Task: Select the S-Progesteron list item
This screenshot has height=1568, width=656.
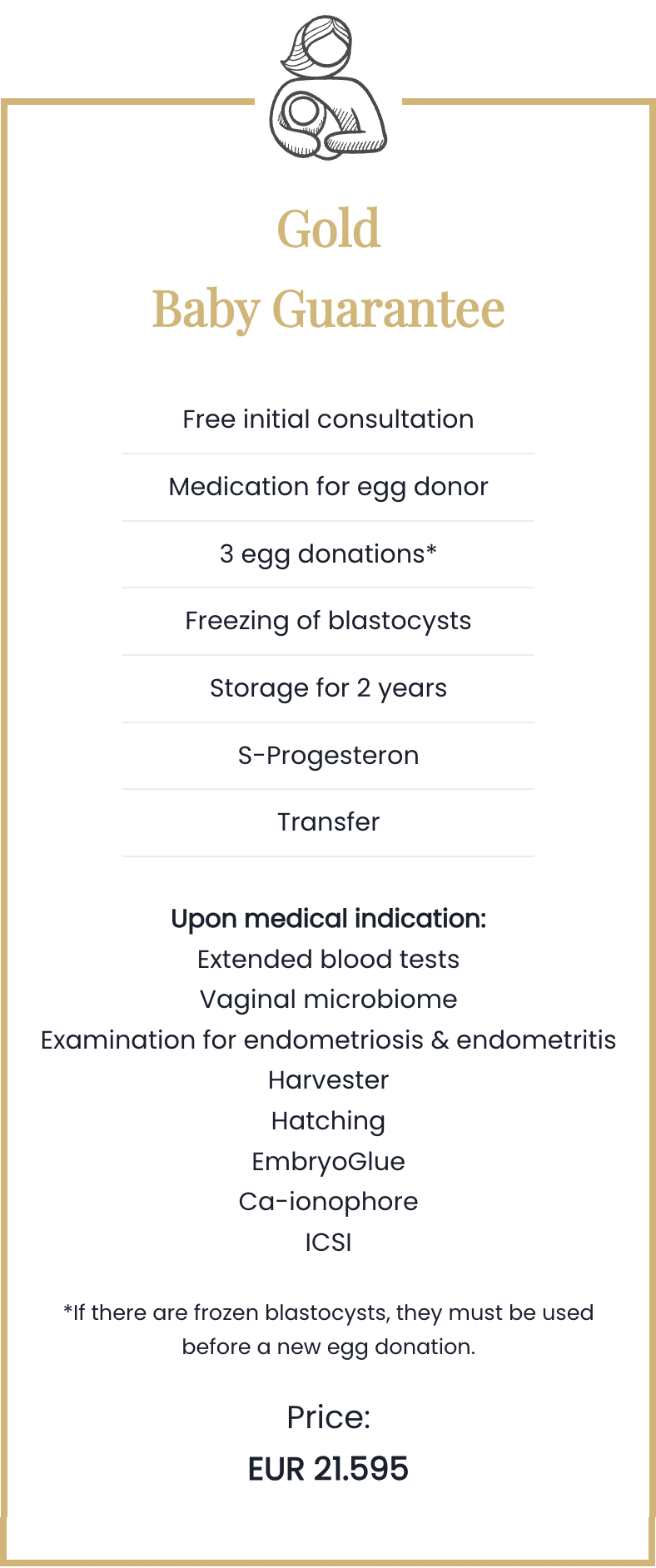Action: pos(328,756)
